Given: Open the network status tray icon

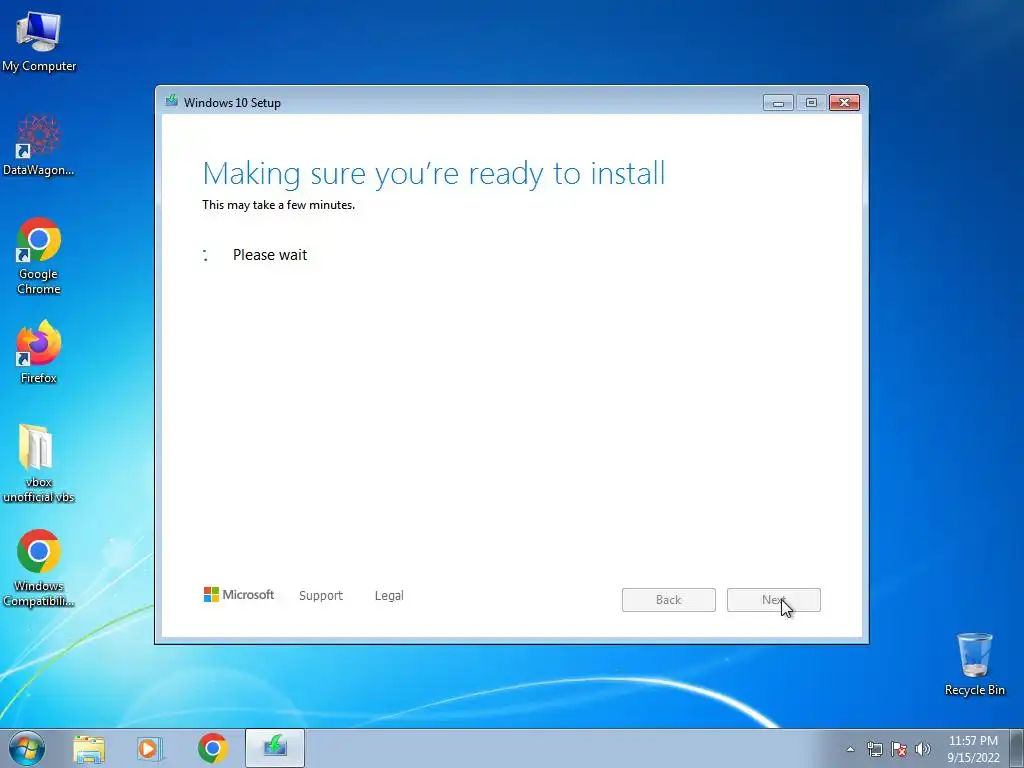Looking at the screenshot, I should [x=874, y=749].
